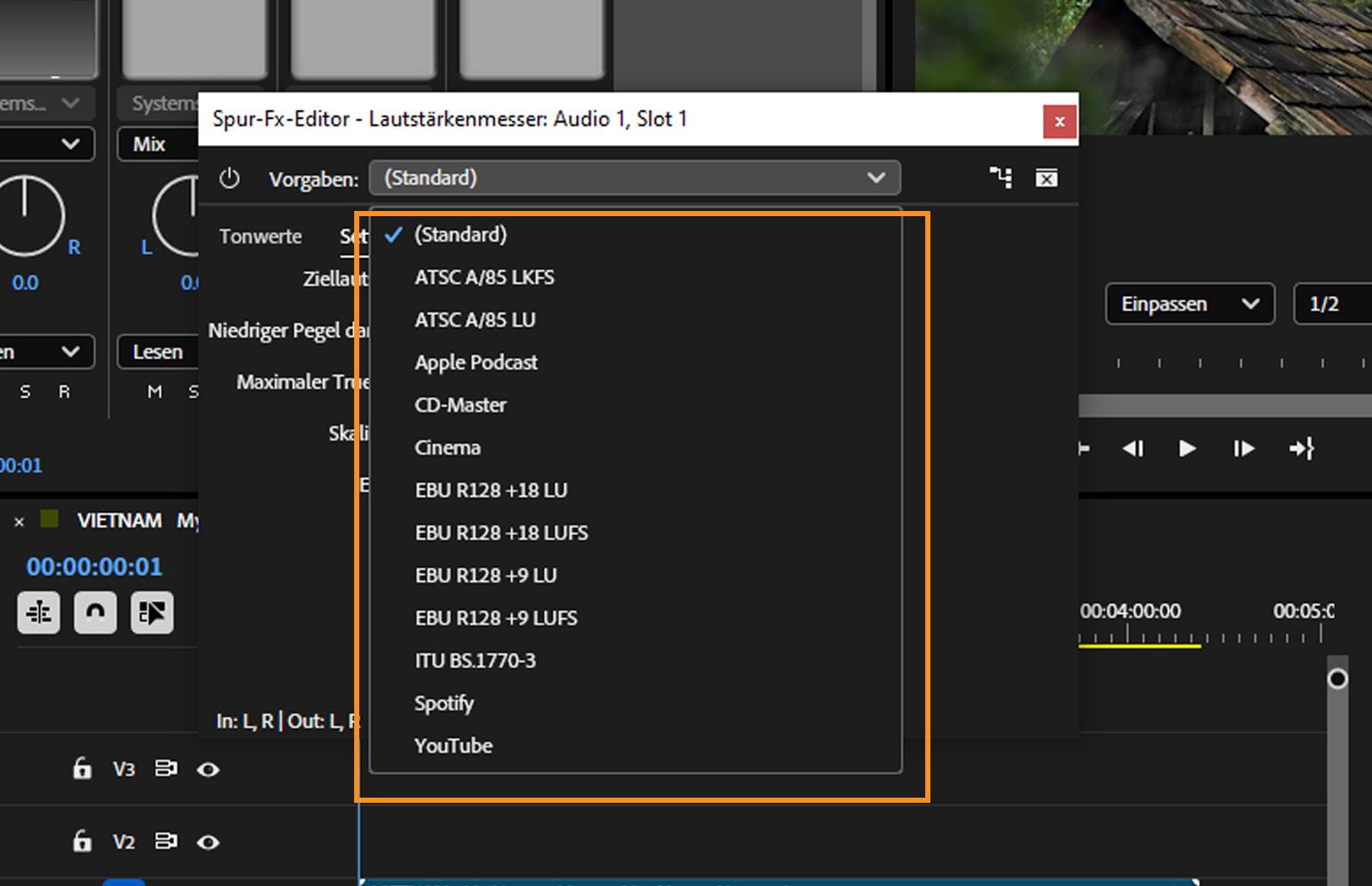
Task: Close the VIETNAM sequence tab
Action: 19,521
